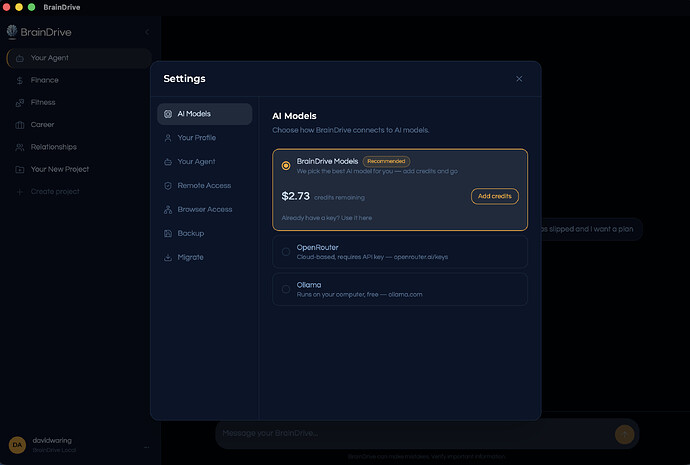This screenshot has width=690, height=465.
Task: Open Relationships in the left sidebar
Action: pyautogui.click(x=79, y=147)
